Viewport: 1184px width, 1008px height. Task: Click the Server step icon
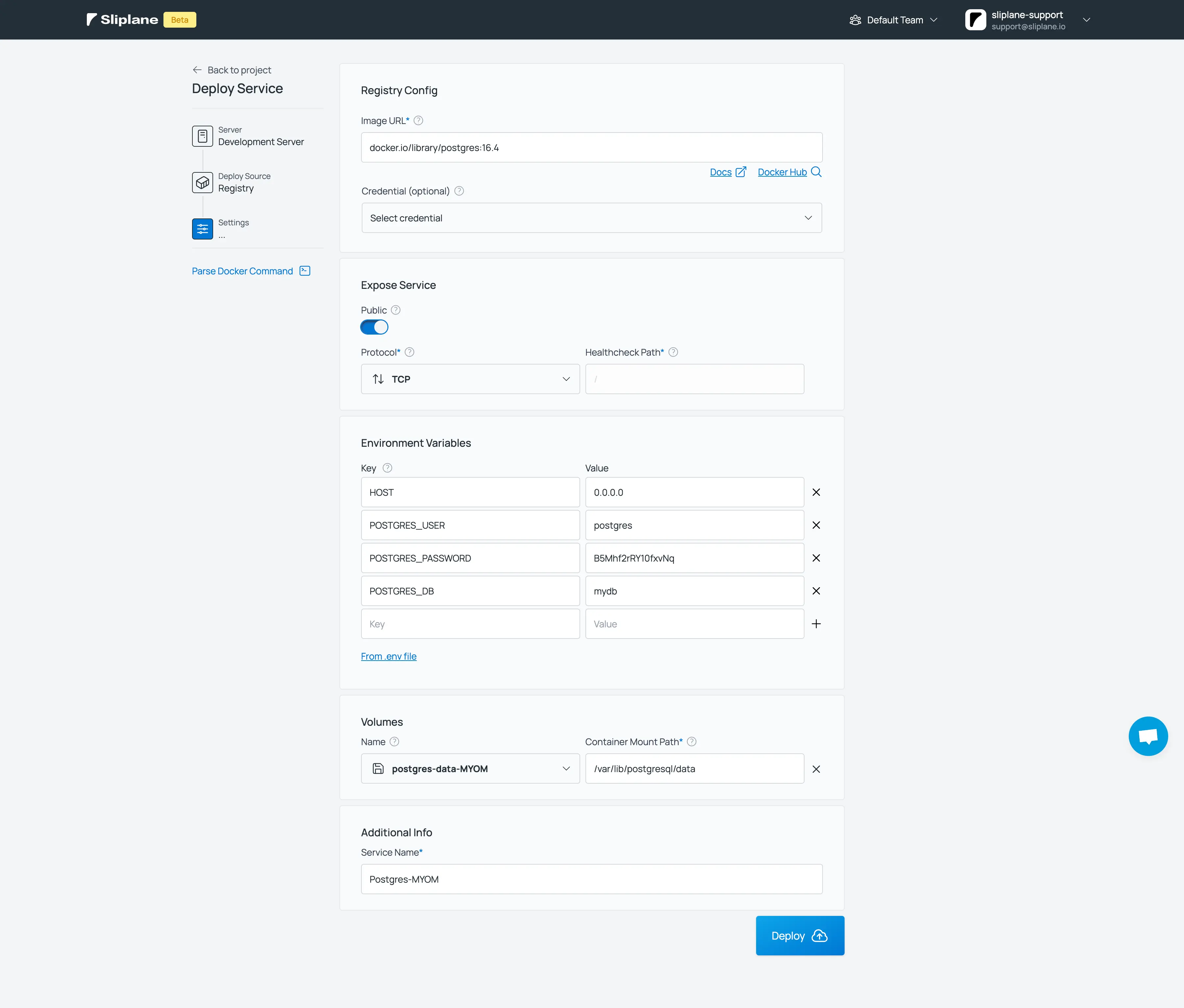click(202, 136)
